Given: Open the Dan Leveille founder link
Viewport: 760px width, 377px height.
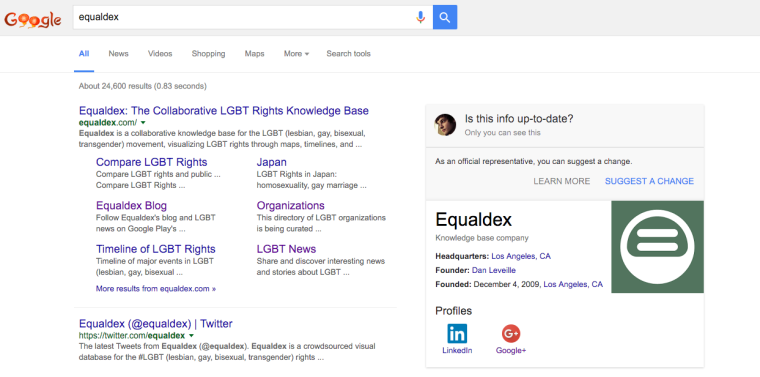Looking at the screenshot, I should [x=494, y=270].
